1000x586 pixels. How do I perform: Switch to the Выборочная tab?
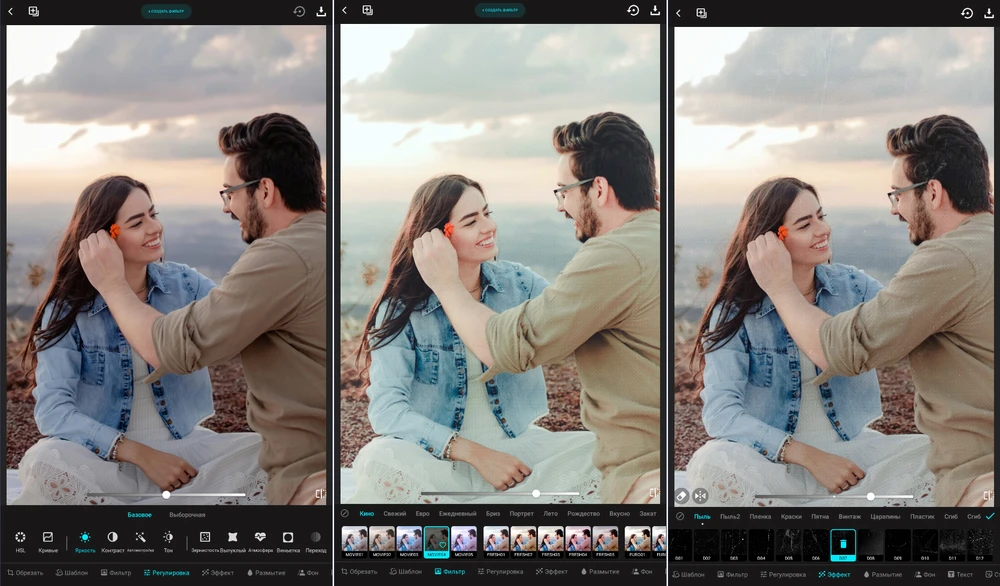click(x=187, y=515)
